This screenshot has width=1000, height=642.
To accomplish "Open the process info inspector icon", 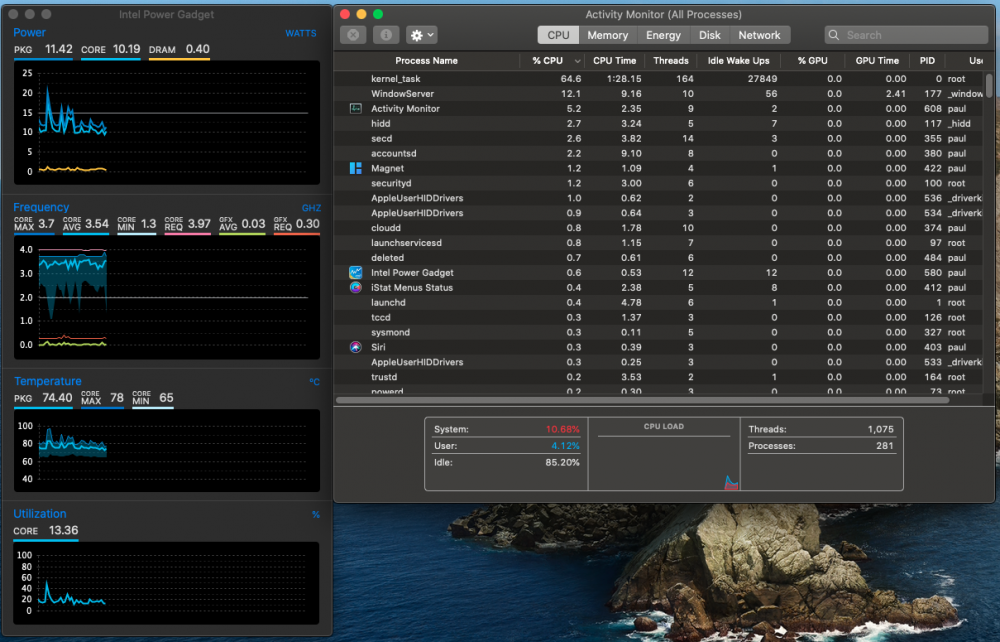I will 386,35.
